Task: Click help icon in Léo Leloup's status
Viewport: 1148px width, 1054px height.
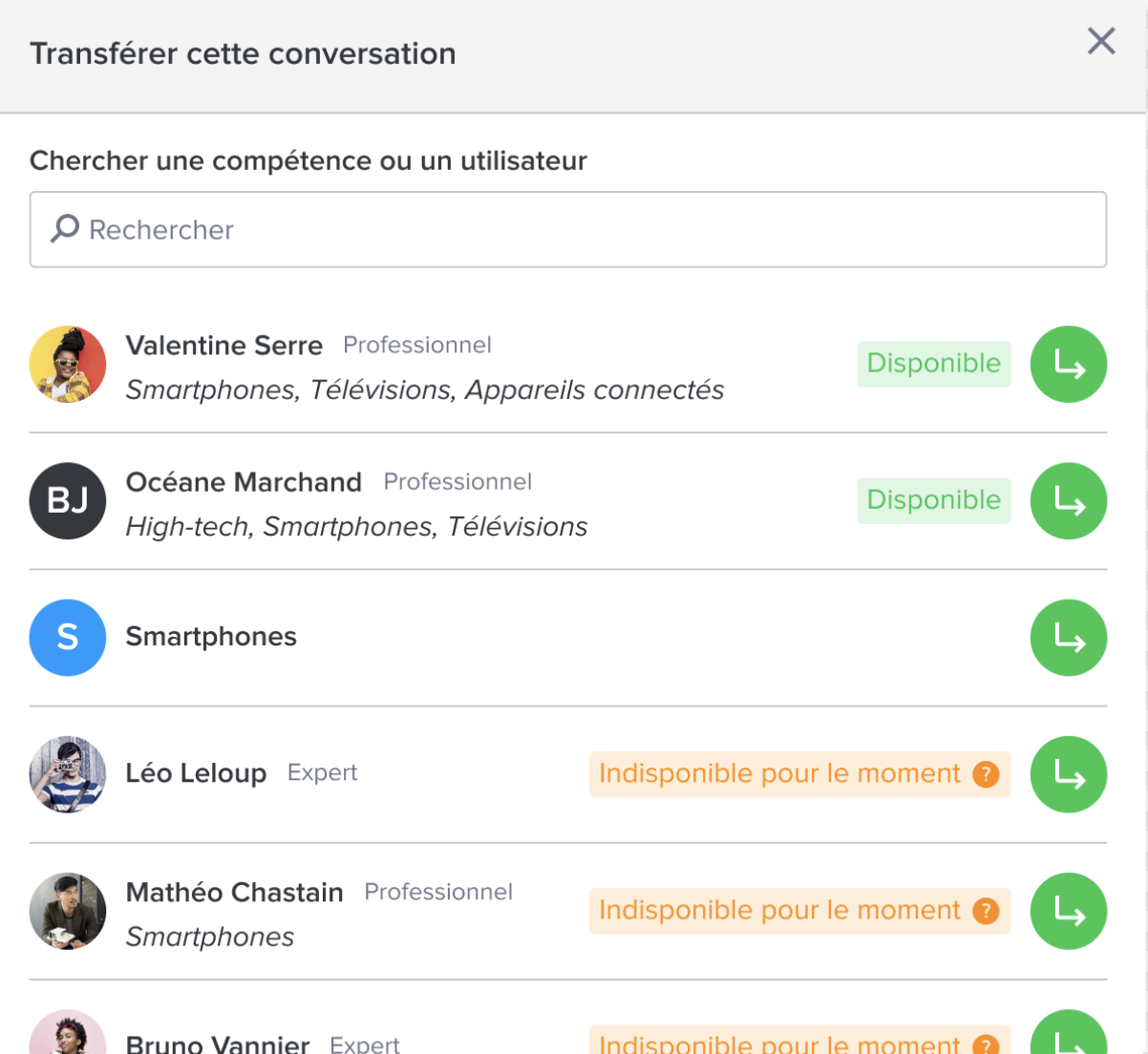Action: pos(986,774)
